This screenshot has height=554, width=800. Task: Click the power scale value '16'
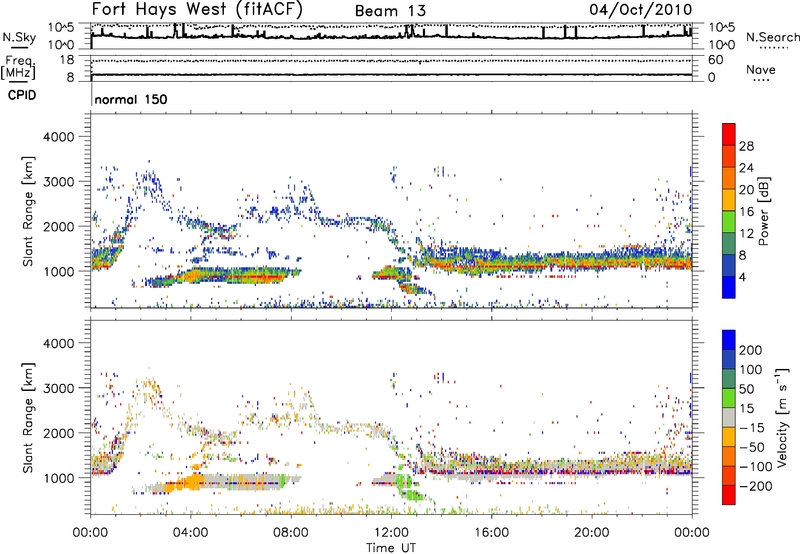tap(746, 212)
